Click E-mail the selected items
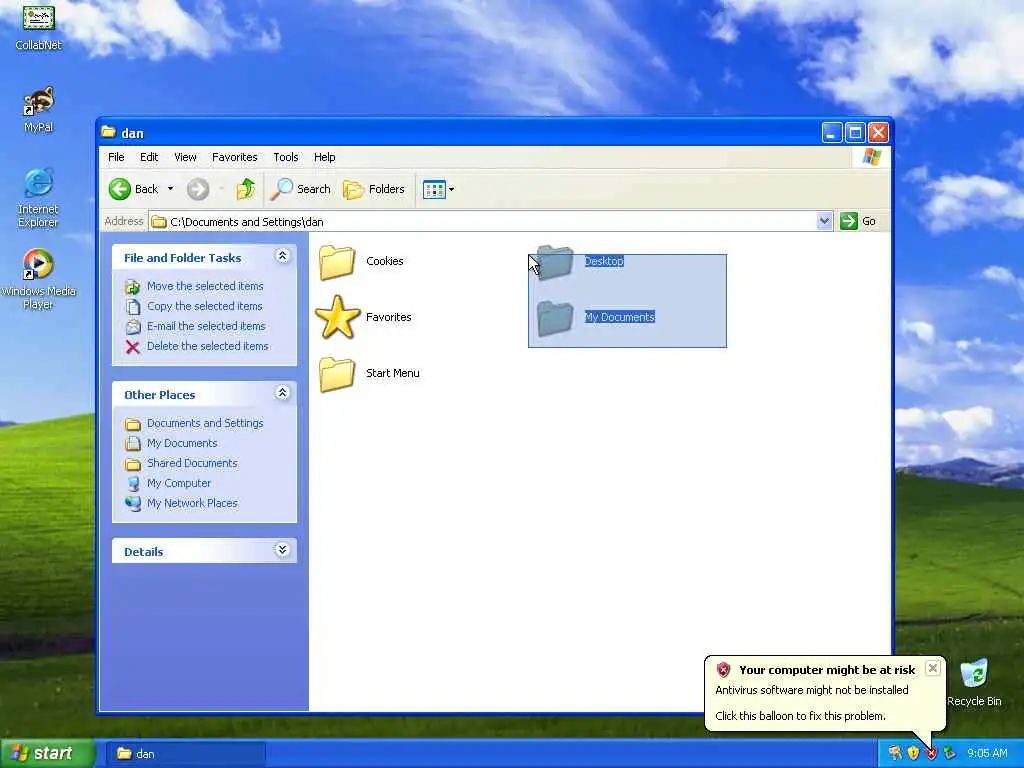Image resolution: width=1024 pixels, height=768 pixels. 206,326
